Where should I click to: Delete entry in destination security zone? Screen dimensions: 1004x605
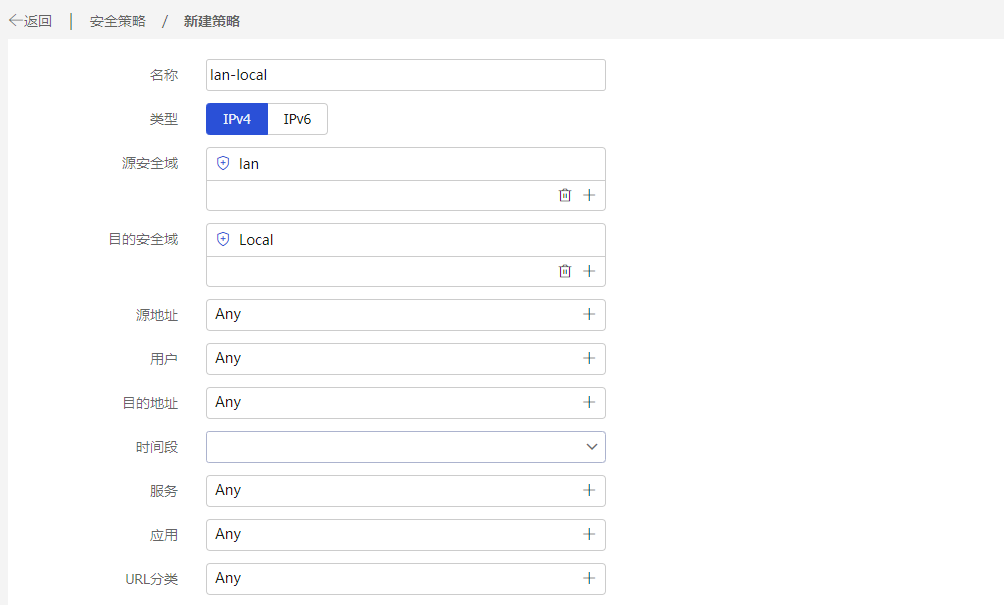tap(565, 271)
